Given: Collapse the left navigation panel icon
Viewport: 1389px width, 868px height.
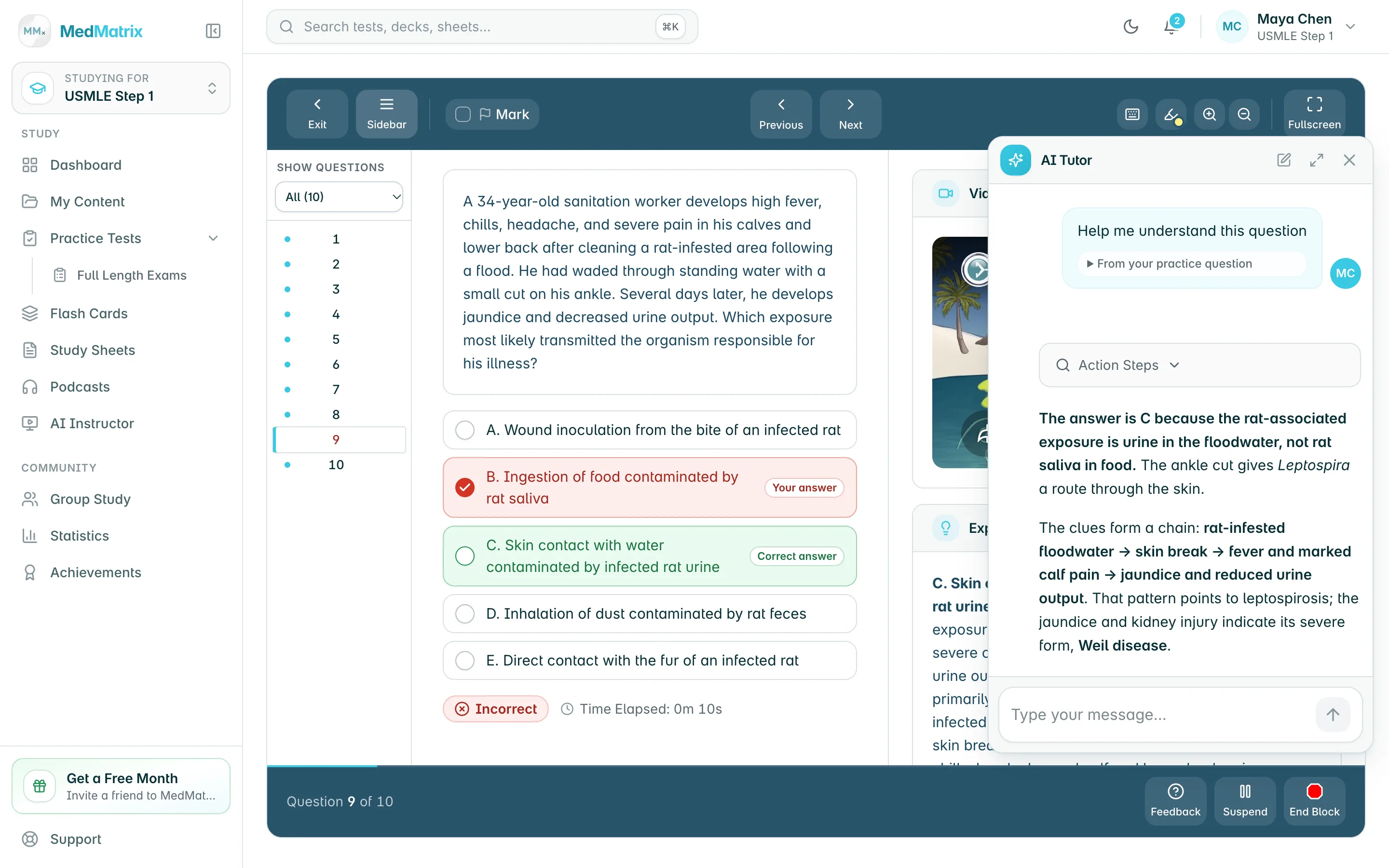Looking at the screenshot, I should 213,30.
